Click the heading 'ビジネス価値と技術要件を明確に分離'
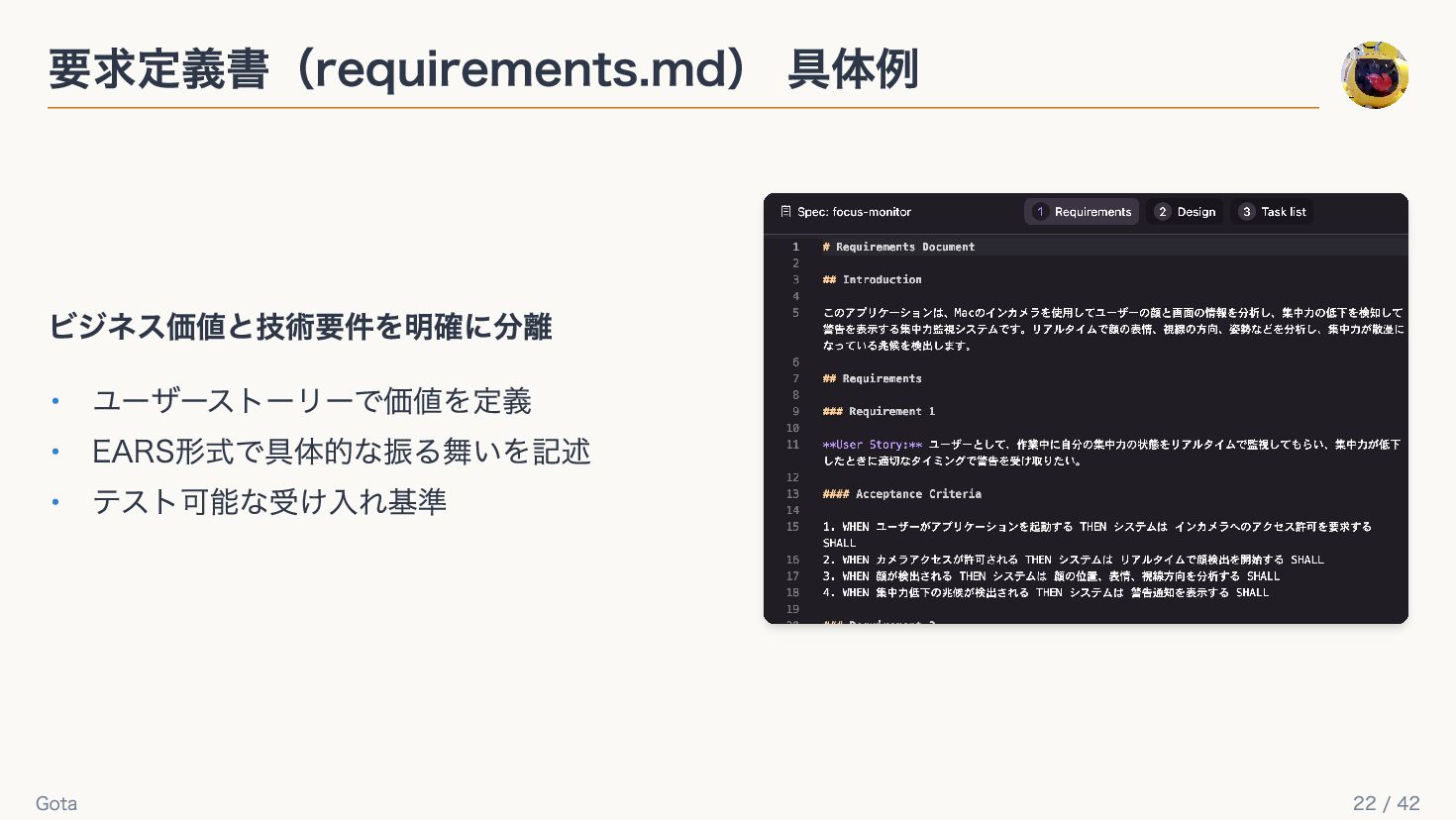The width and height of the screenshot is (1456, 820). [x=300, y=327]
